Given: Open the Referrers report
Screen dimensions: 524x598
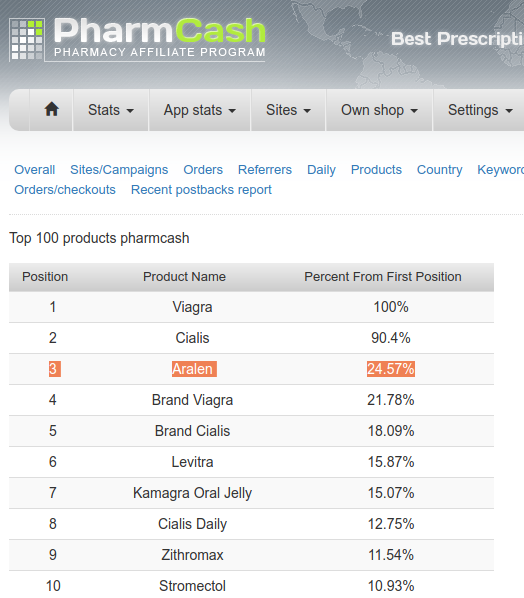Looking at the screenshot, I should point(265,170).
